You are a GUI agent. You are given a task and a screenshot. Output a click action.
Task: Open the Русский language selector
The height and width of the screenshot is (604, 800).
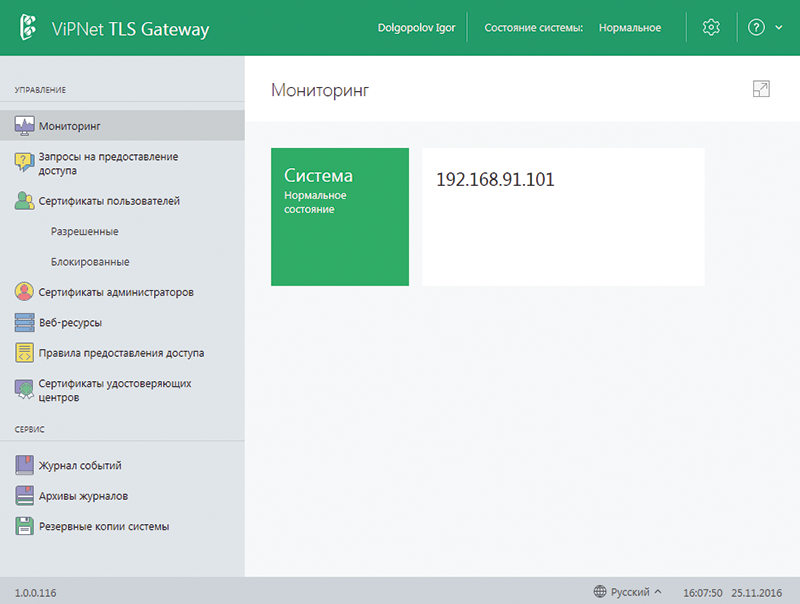point(630,591)
